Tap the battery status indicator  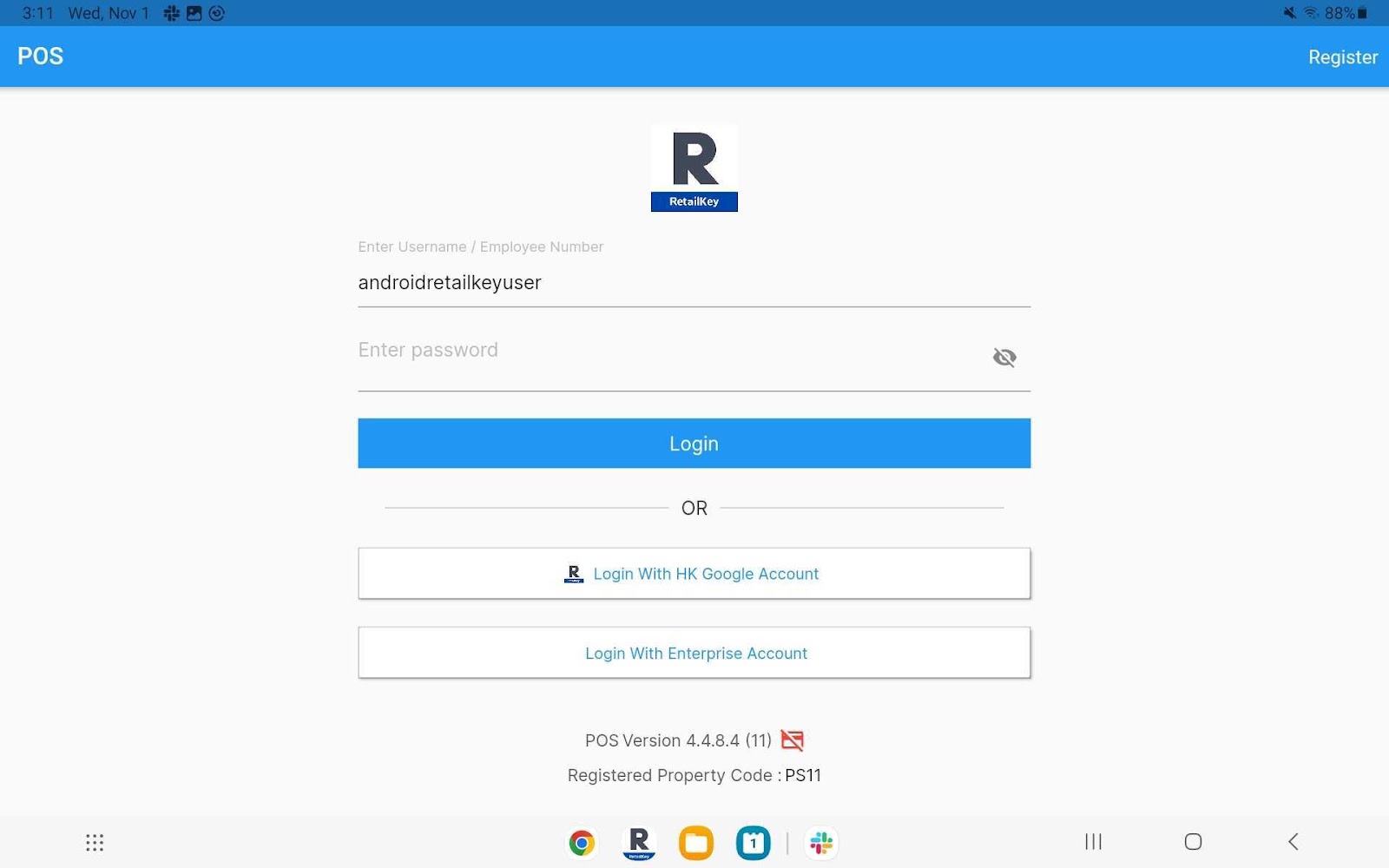coord(1362,13)
